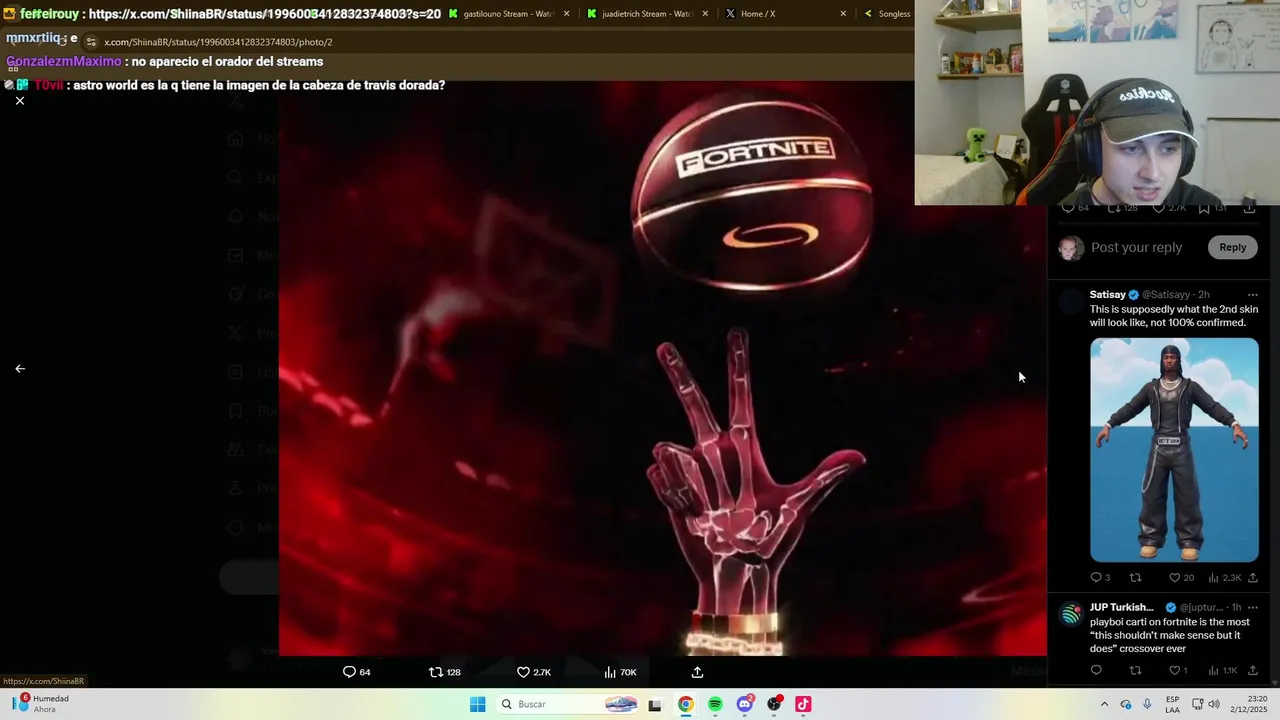The width and height of the screenshot is (1280, 720).
Task: Open taskbar volume control
Action: (1213, 704)
